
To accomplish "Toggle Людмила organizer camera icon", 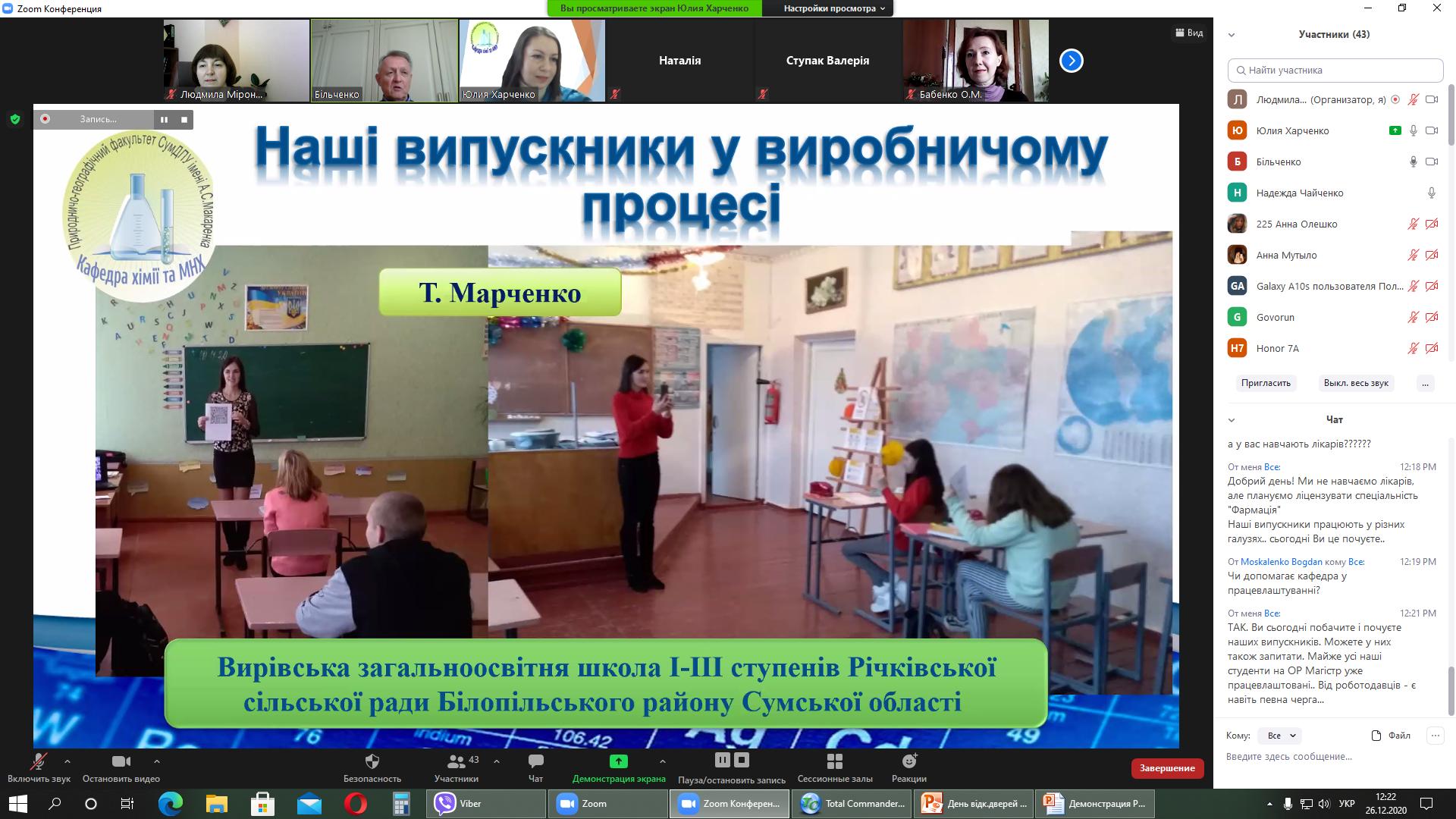I will click(1432, 99).
